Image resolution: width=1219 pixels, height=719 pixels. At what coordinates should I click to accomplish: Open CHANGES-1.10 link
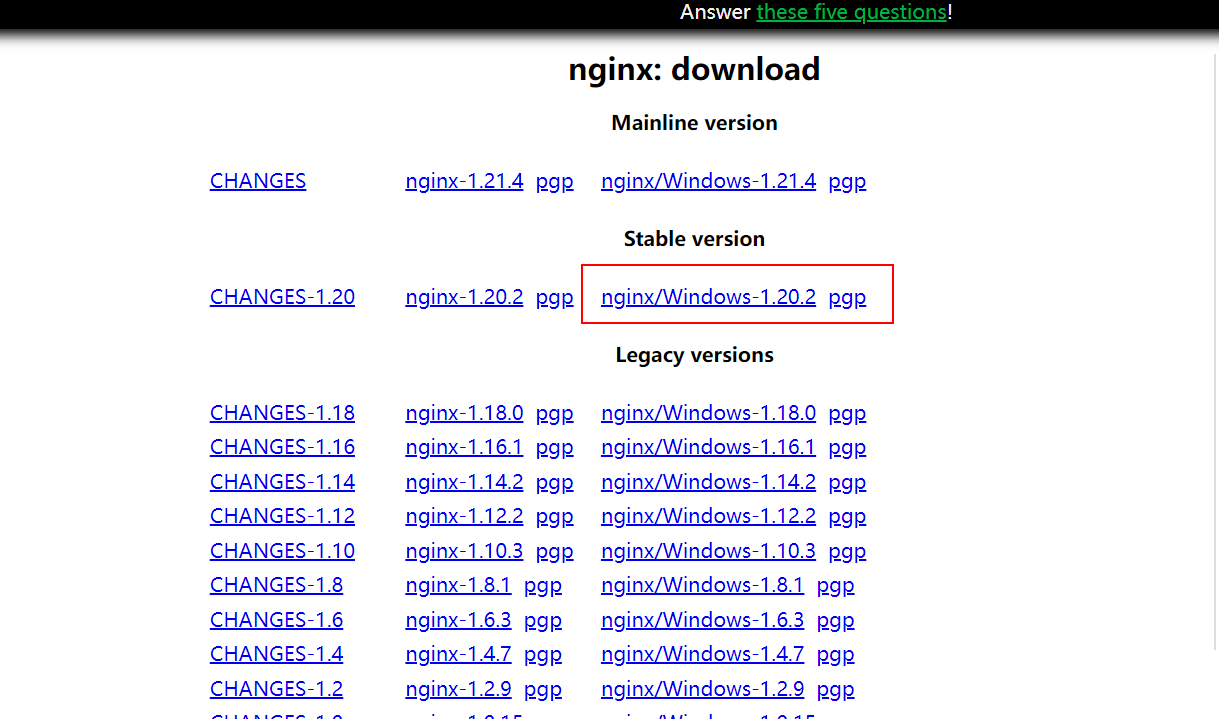tap(282, 551)
